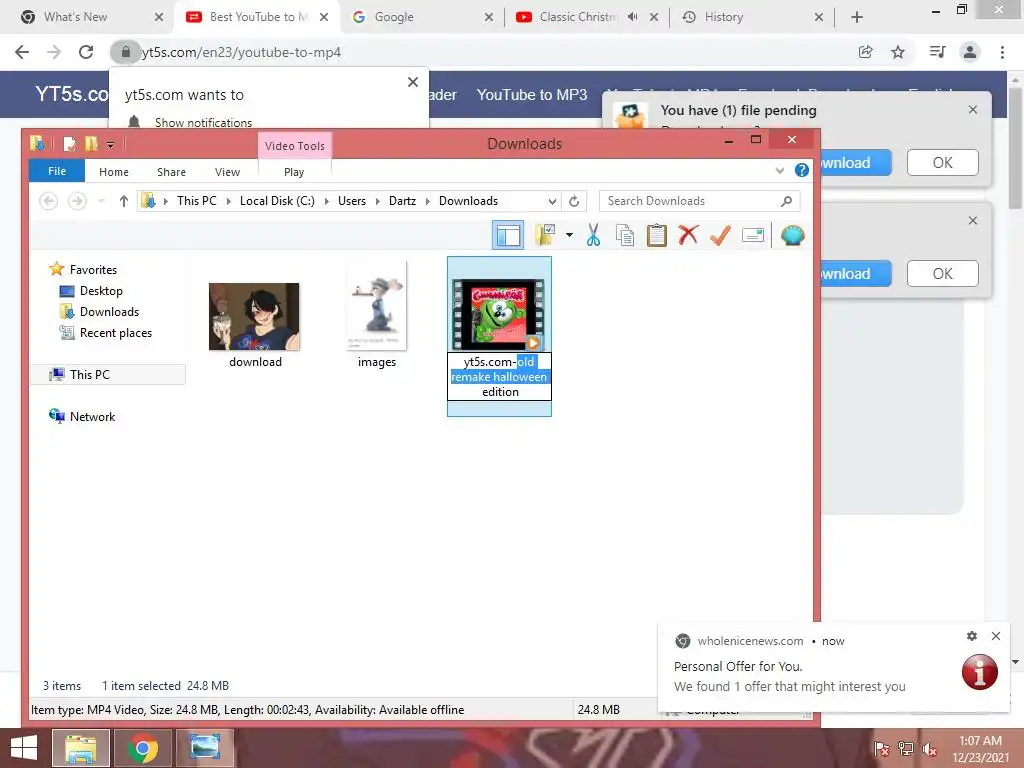Click Explorer Back navigation arrow
Image resolution: width=1024 pixels, height=768 pixels.
pyautogui.click(x=49, y=201)
